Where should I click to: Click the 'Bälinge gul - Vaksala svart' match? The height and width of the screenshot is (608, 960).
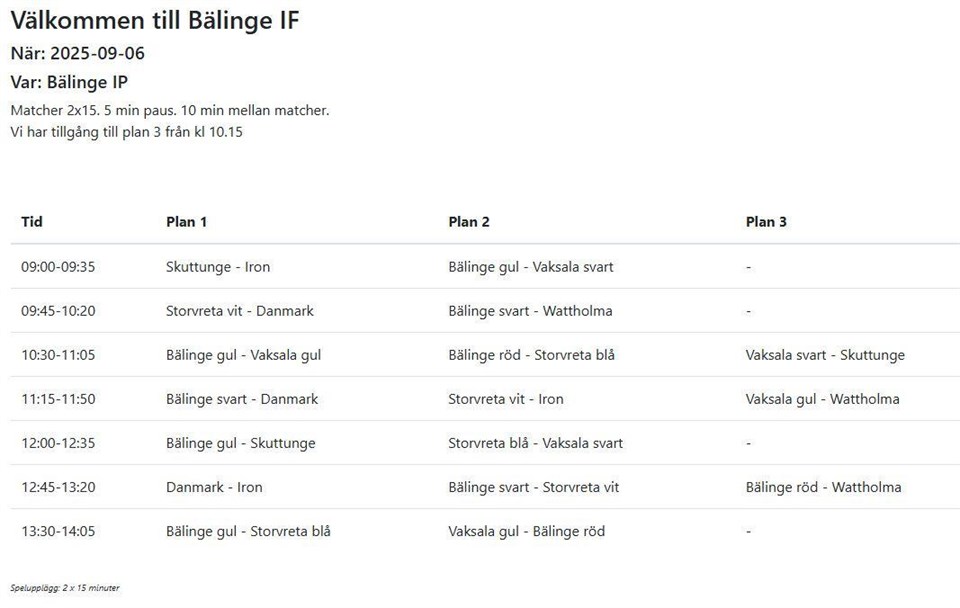pos(531,267)
